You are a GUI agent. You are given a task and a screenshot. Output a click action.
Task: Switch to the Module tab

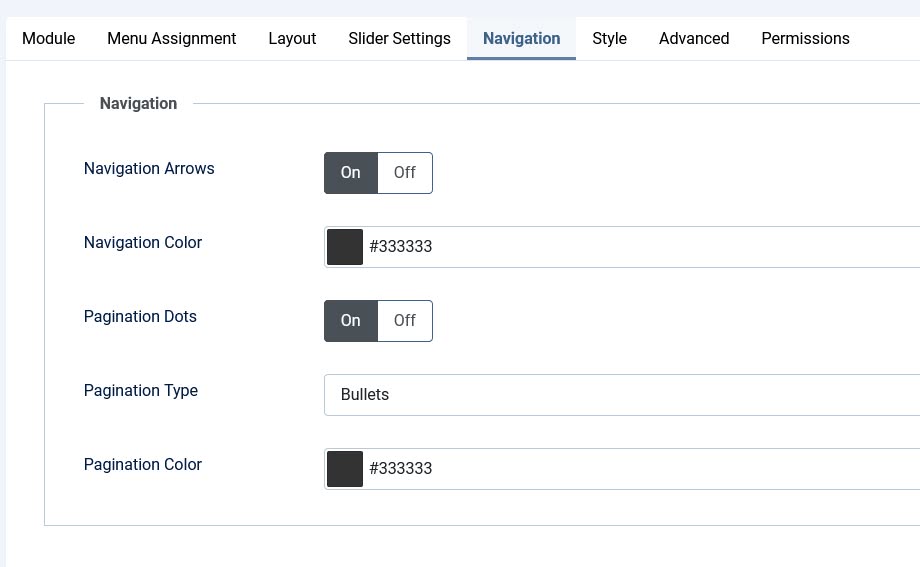tap(48, 39)
